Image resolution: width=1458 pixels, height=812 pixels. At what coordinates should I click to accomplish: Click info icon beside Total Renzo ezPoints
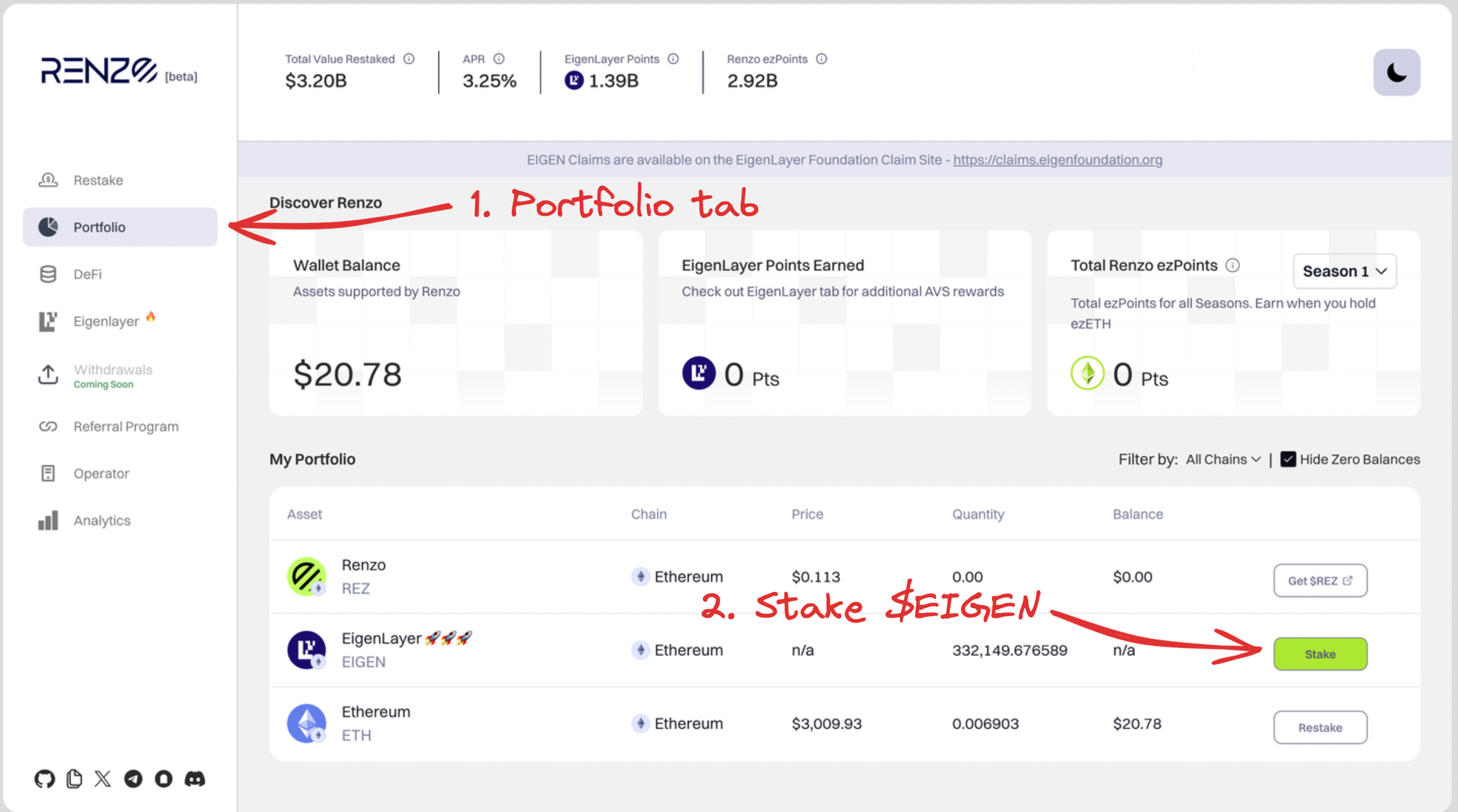click(1232, 265)
